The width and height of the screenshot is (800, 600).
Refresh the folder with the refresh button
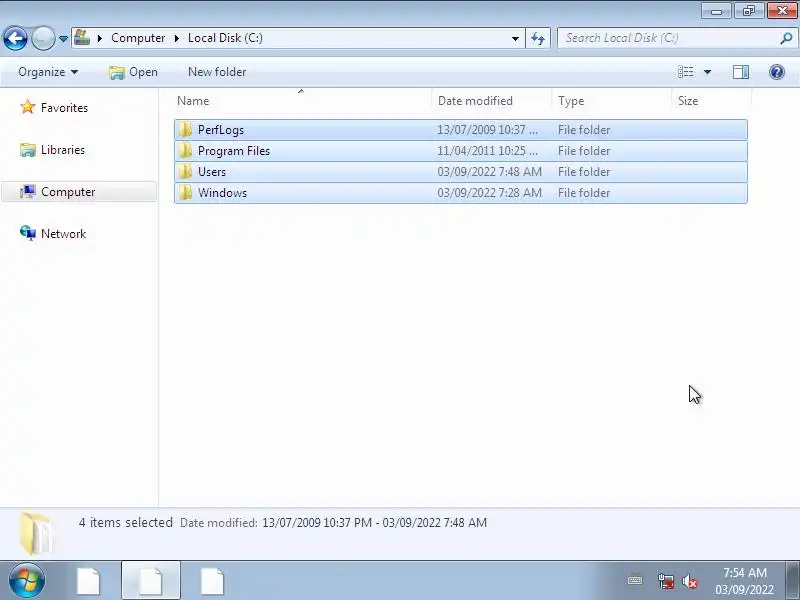tap(538, 38)
